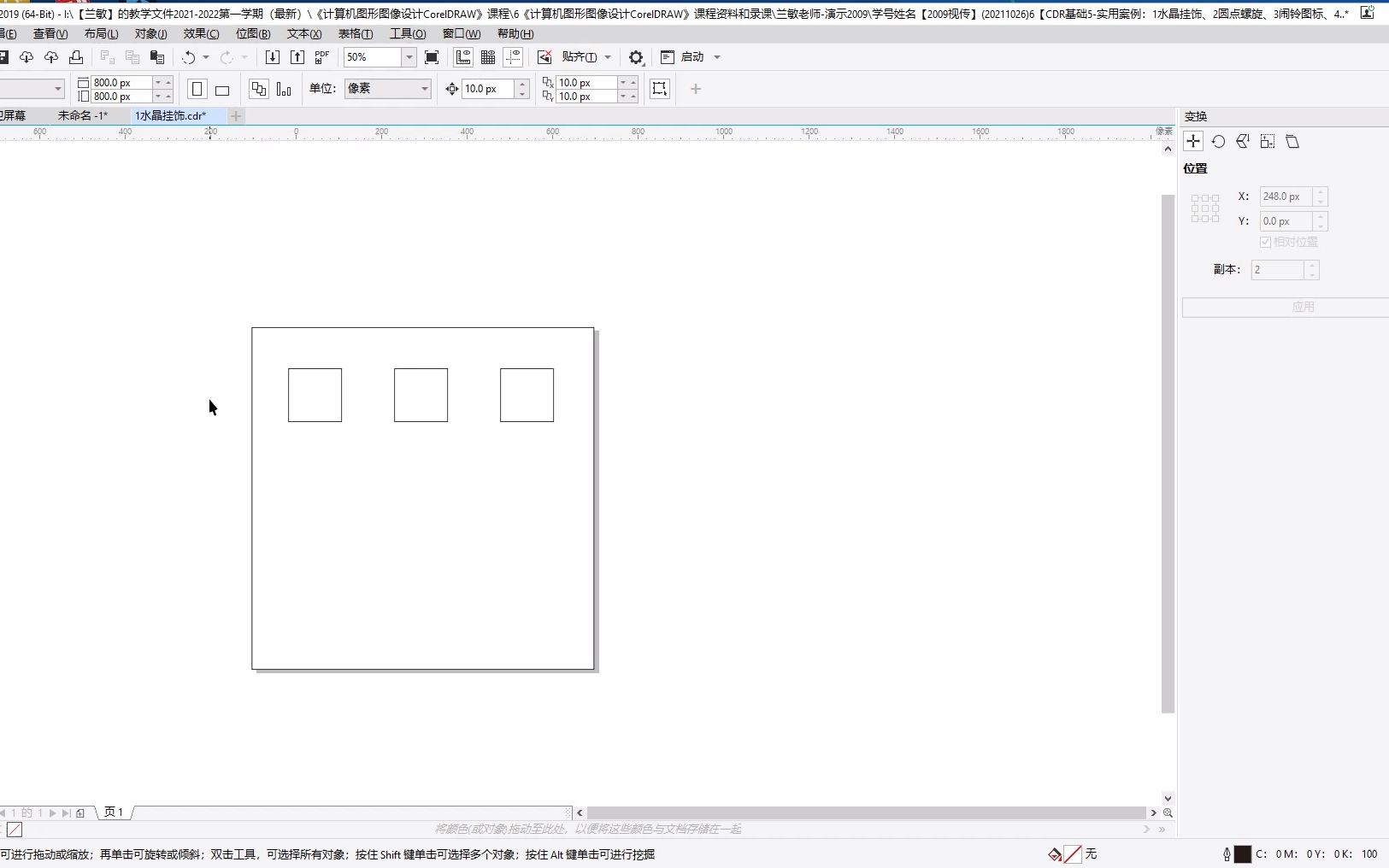Open the 启动 dropdown arrow
Screen dimensions: 1389x868
[717, 57]
